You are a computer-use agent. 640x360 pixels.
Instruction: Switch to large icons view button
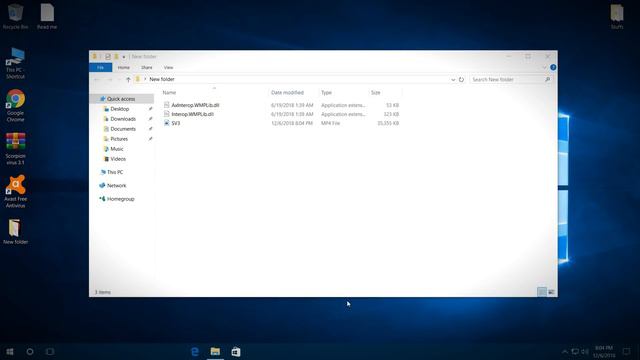pyautogui.click(x=551, y=292)
